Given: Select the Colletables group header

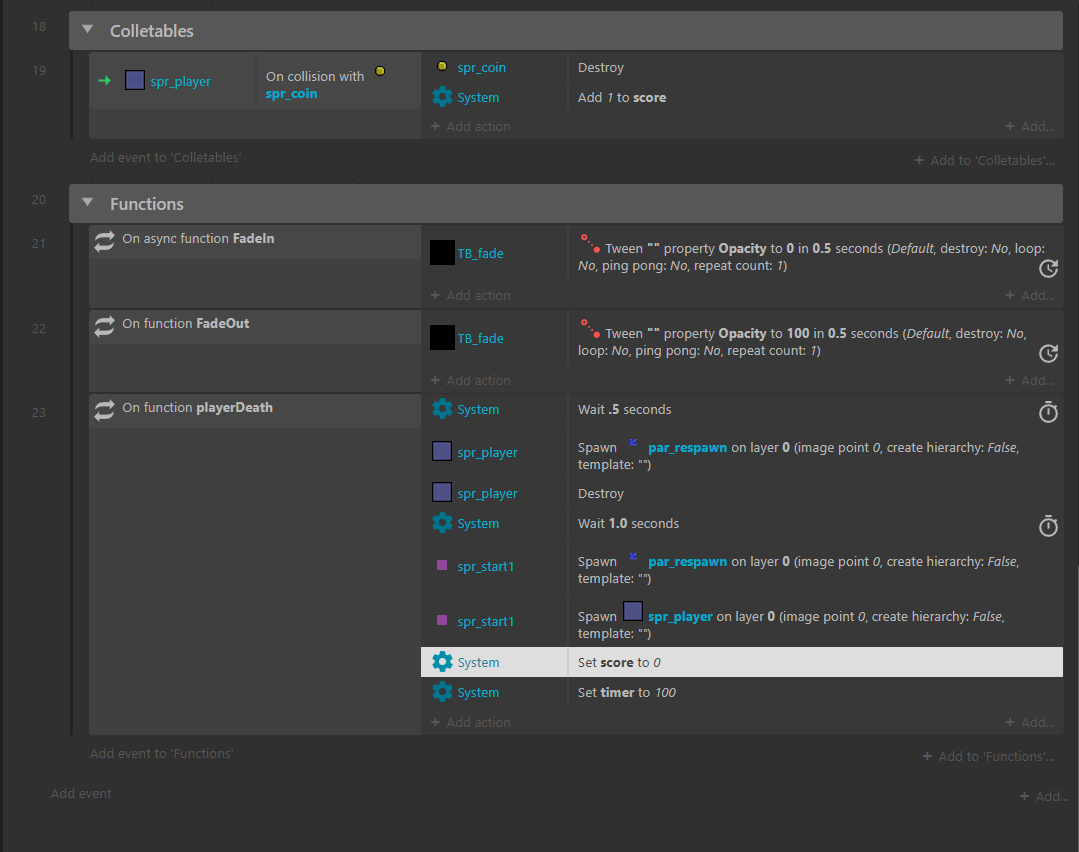Looking at the screenshot, I should (566, 30).
